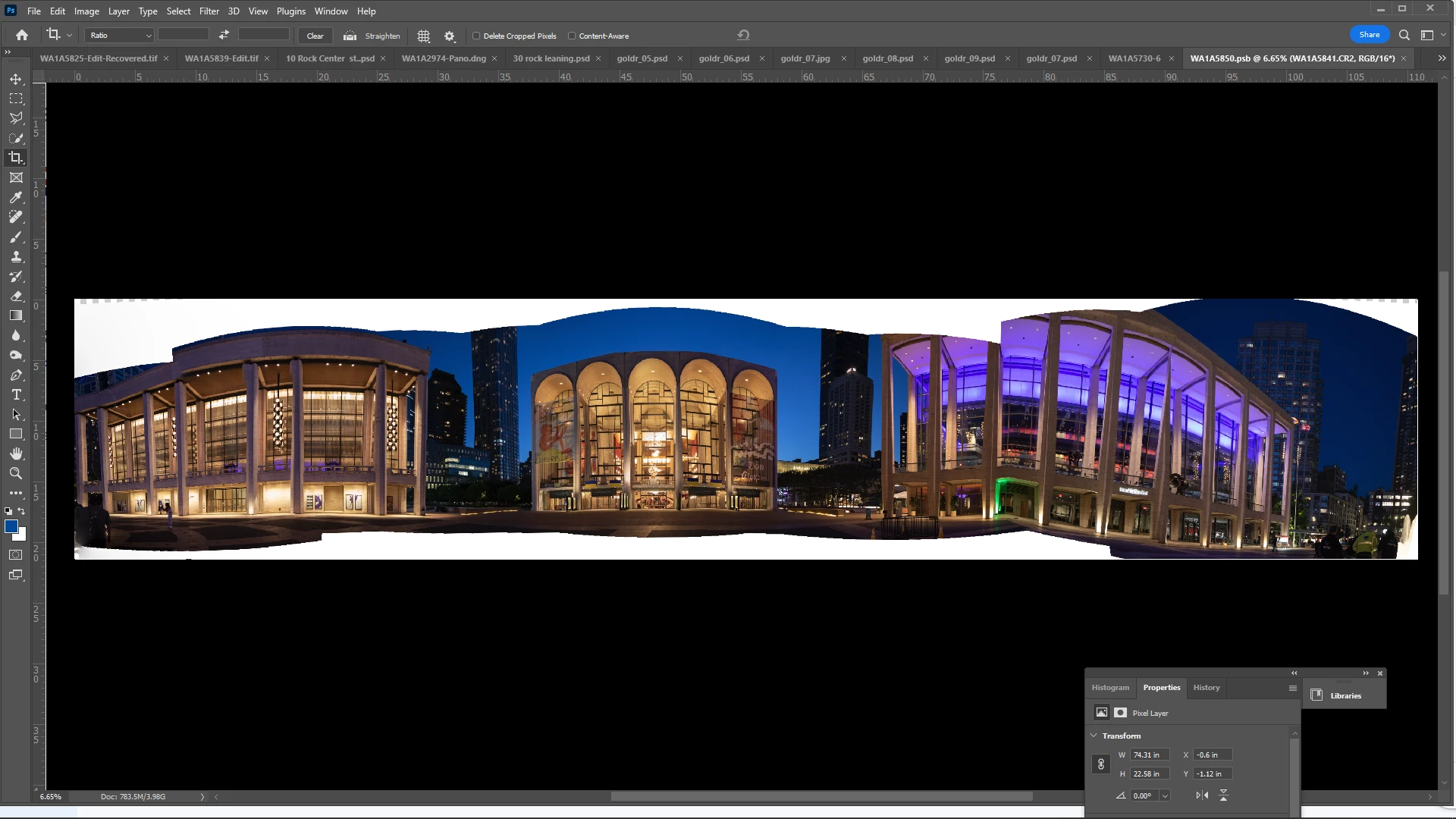Click the crop overlay grid options icon
Image resolution: width=1456 pixels, height=819 pixels.
[424, 36]
